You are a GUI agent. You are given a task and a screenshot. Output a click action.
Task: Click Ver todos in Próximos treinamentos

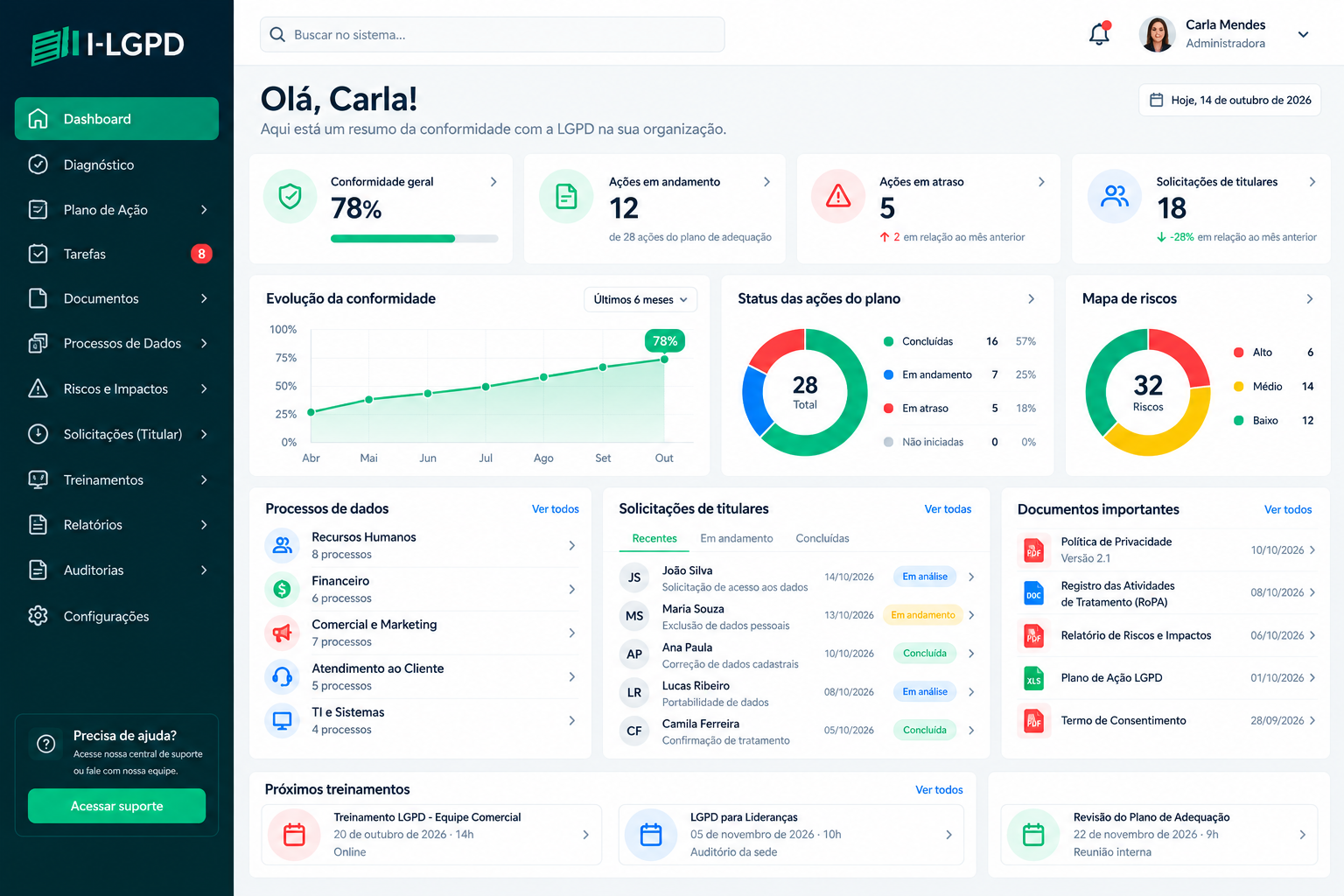click(939, 790)
